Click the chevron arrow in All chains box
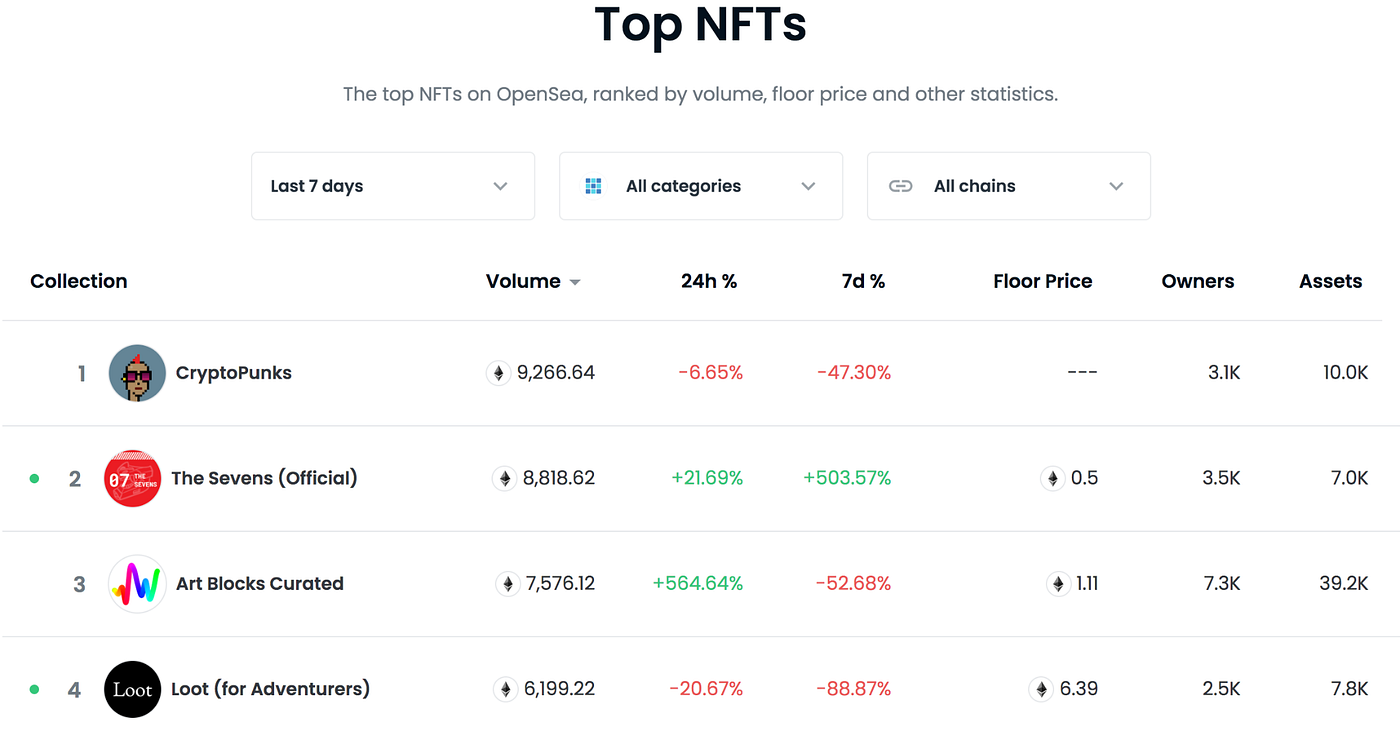Screen dimensions: 1400x737 click(x=1117, y=186)
